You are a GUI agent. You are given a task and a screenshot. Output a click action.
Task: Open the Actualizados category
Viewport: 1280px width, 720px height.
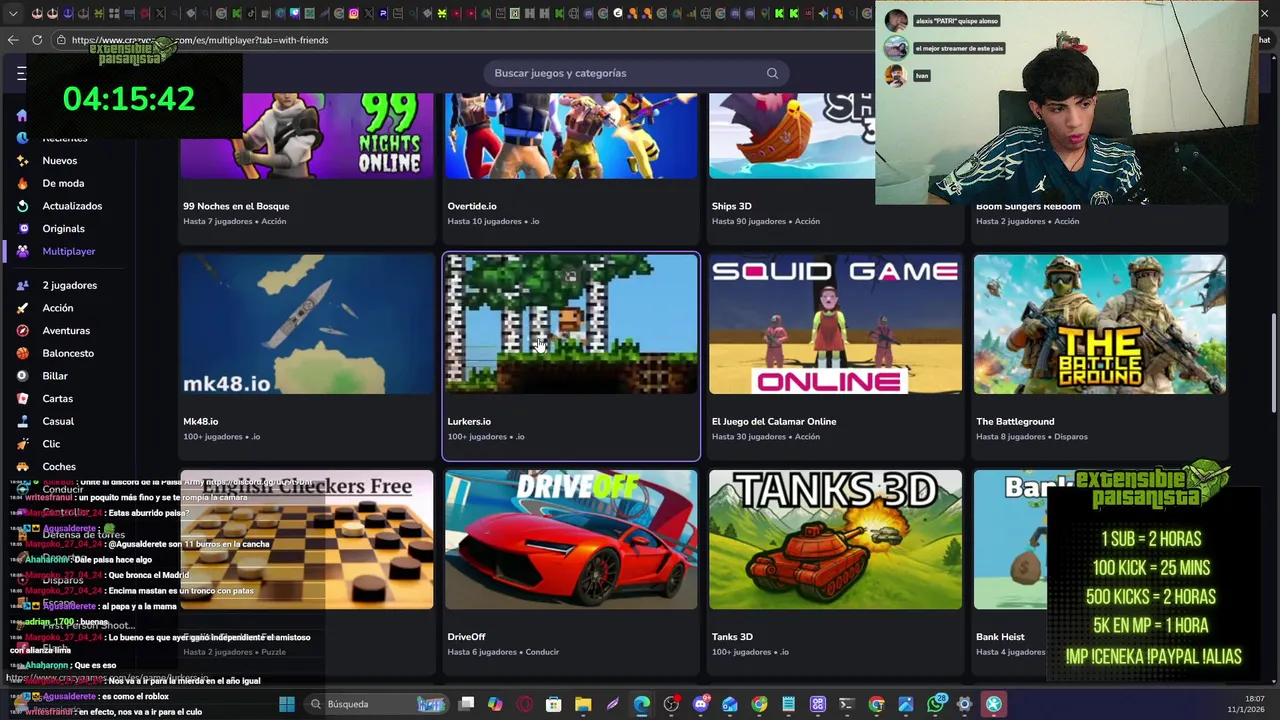click(72, 206)
